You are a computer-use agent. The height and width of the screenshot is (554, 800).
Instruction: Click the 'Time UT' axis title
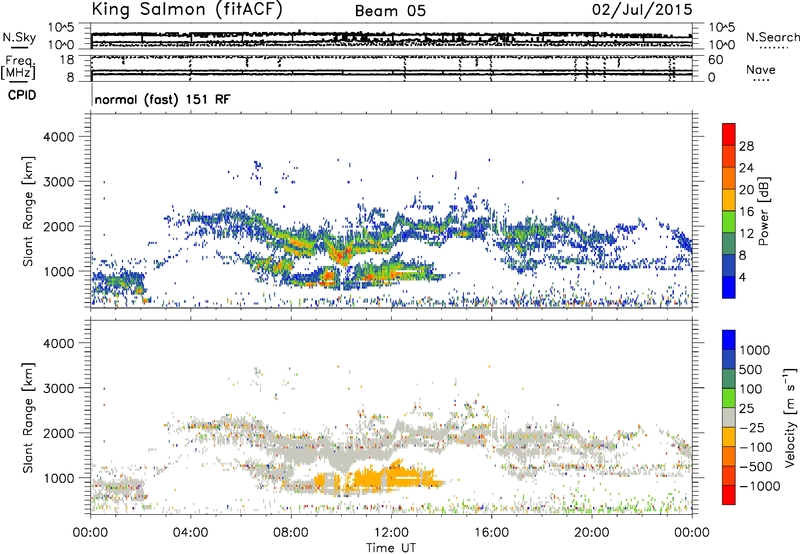(x=391, y=547)
